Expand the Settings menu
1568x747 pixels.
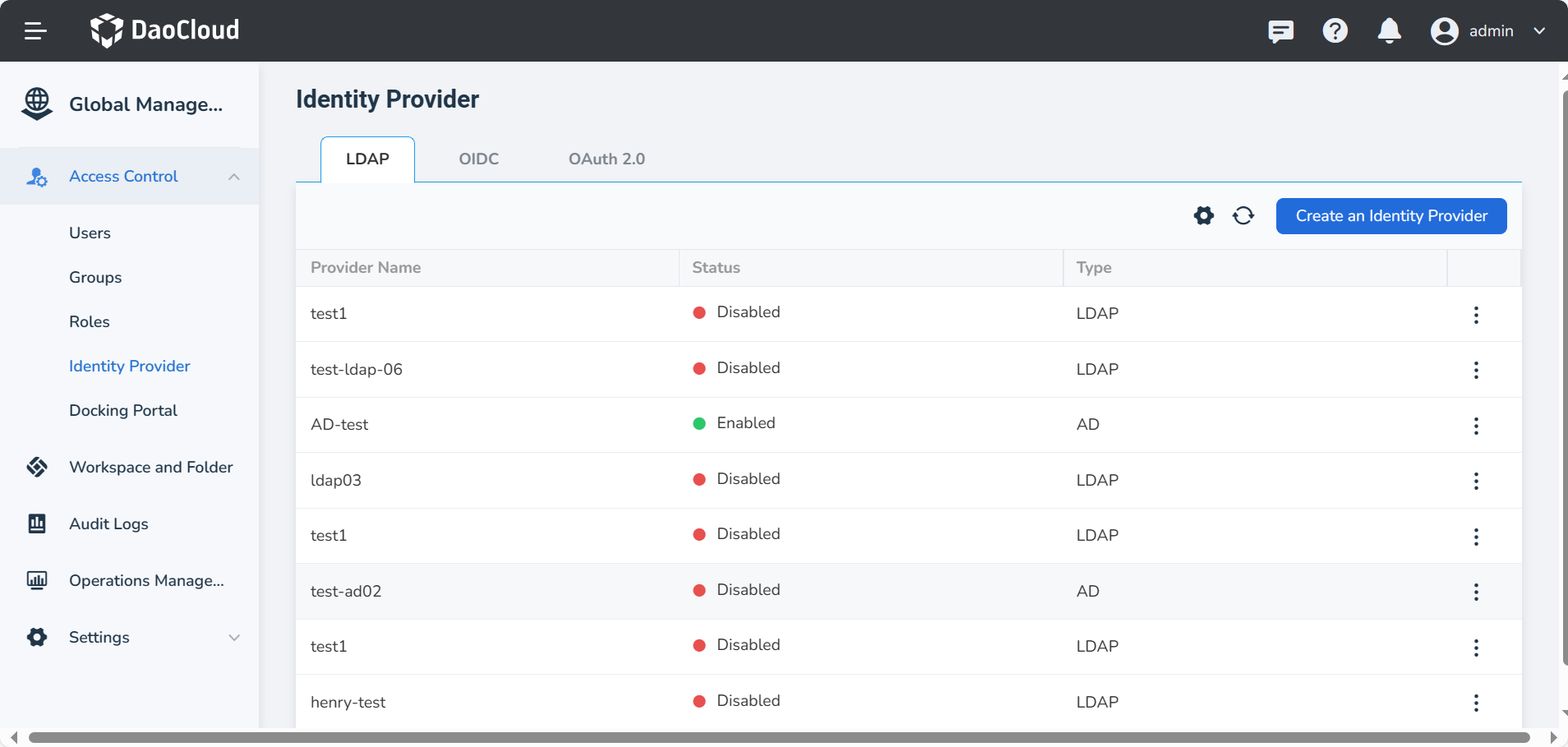pos(234,638)
